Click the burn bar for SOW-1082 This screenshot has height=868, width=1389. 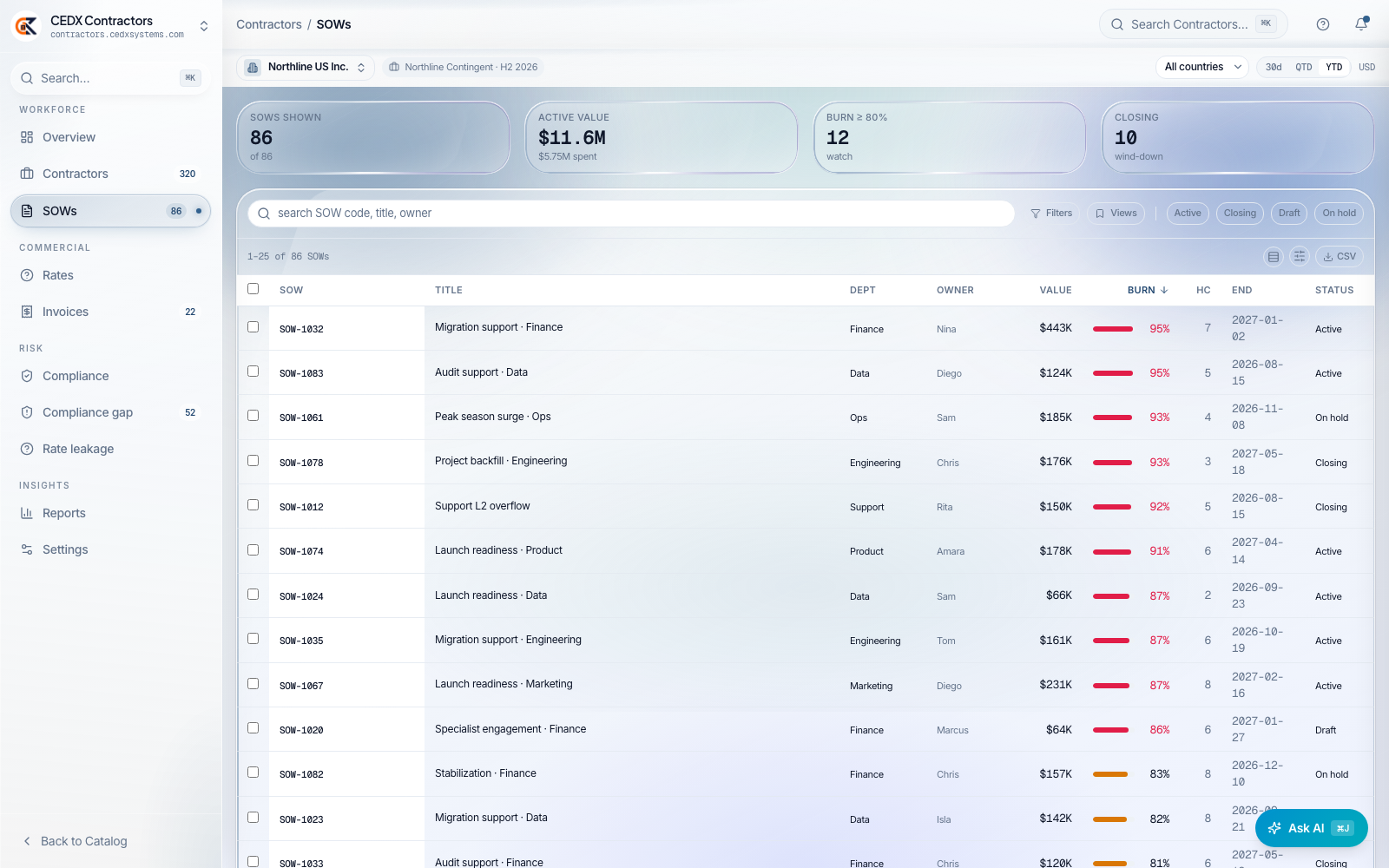click(1113, 774)
